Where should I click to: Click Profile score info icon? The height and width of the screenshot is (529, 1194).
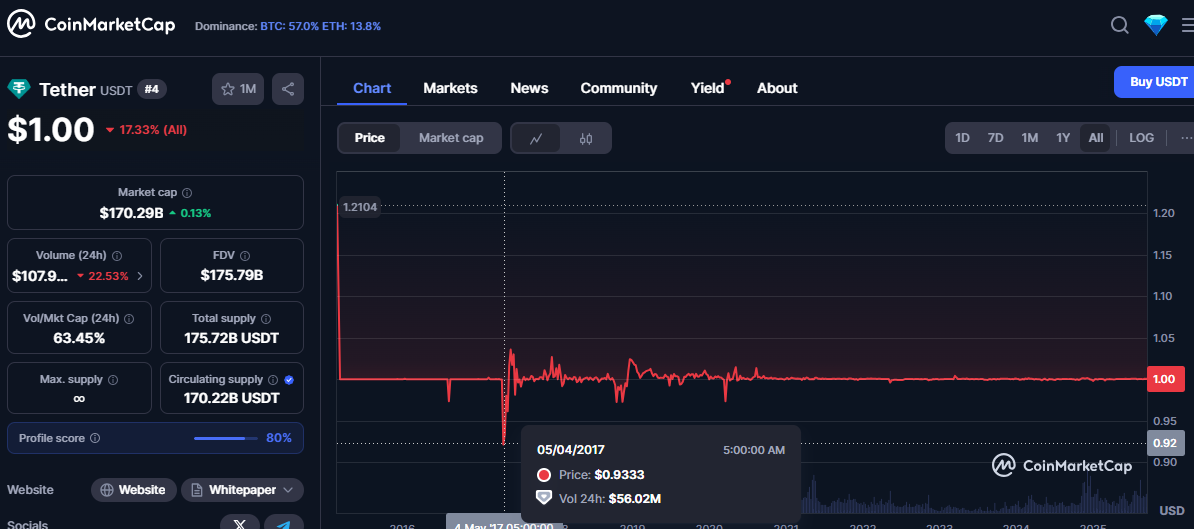pos(95,438)
